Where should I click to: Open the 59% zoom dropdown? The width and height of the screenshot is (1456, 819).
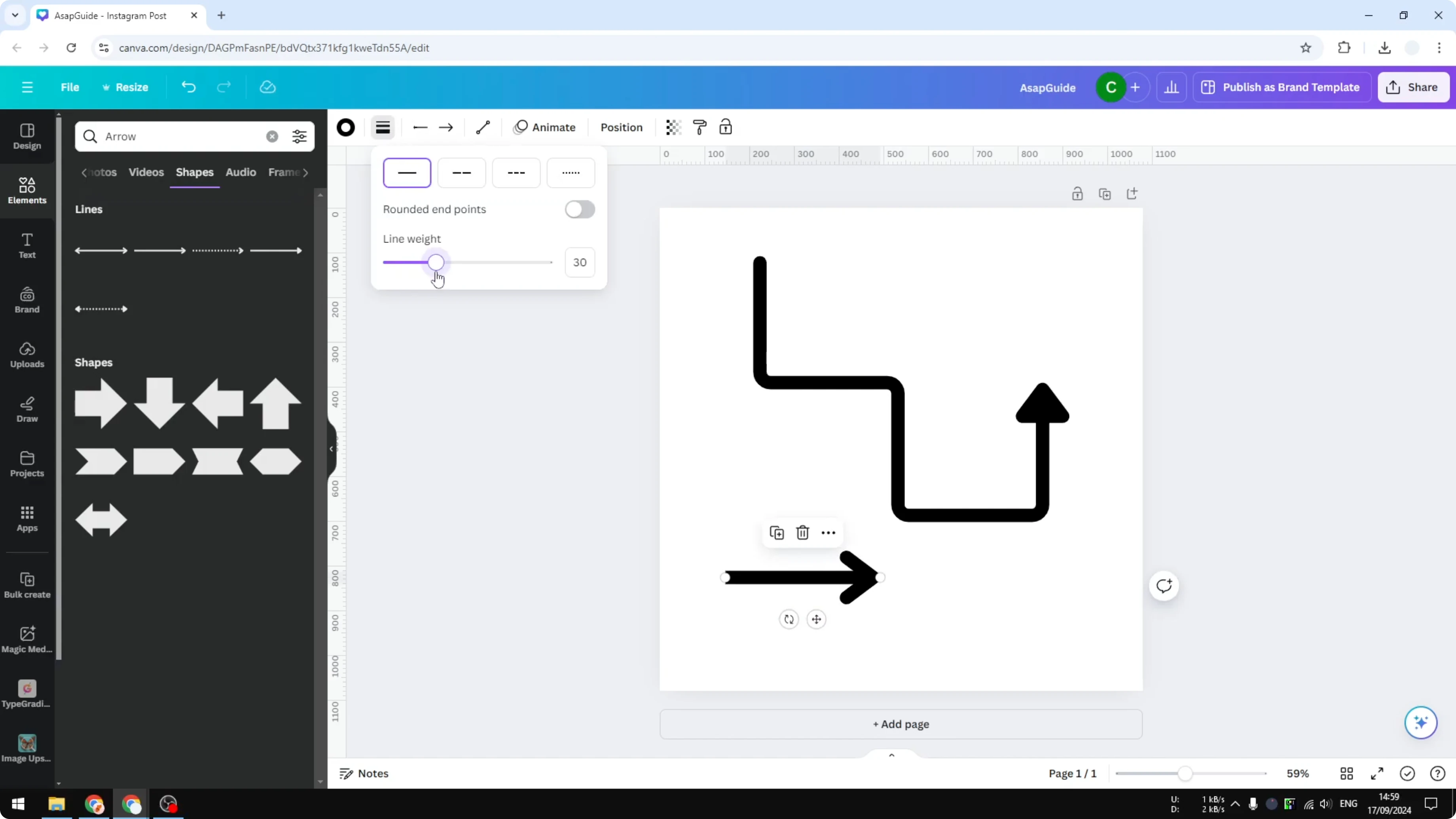[1297, 773]
